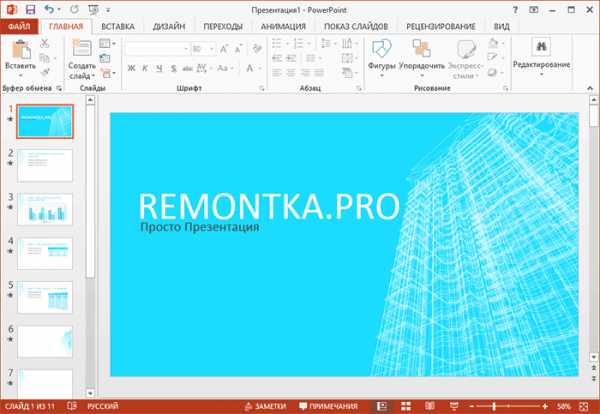Viewport: 600px width, 414px height.
Task: Click the Cut scissors icon
Action: pos(45,43)
